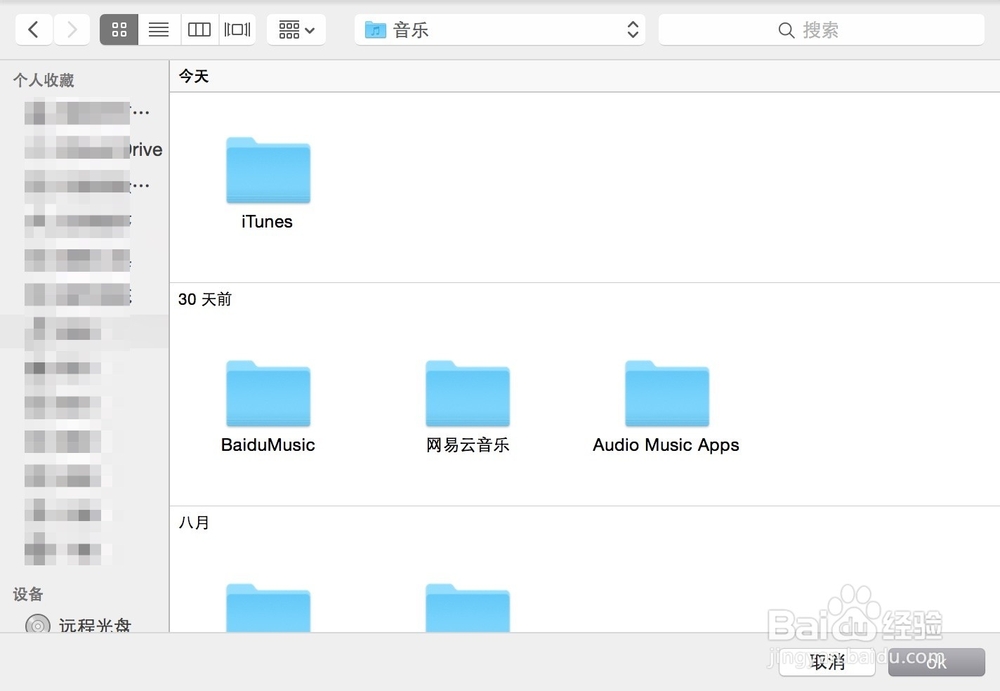Select 远程光盘 in the sidebar
The image size is (1000, 691).
(x=84, y=624)
